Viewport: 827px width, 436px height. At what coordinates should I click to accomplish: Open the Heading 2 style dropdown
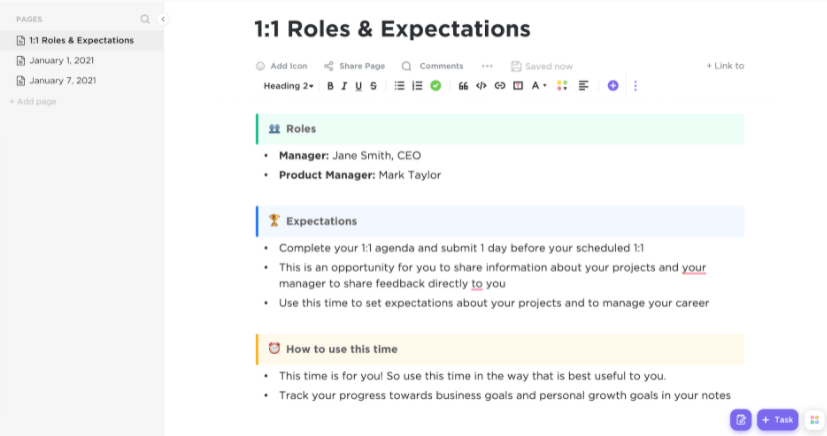click(288, 86)
